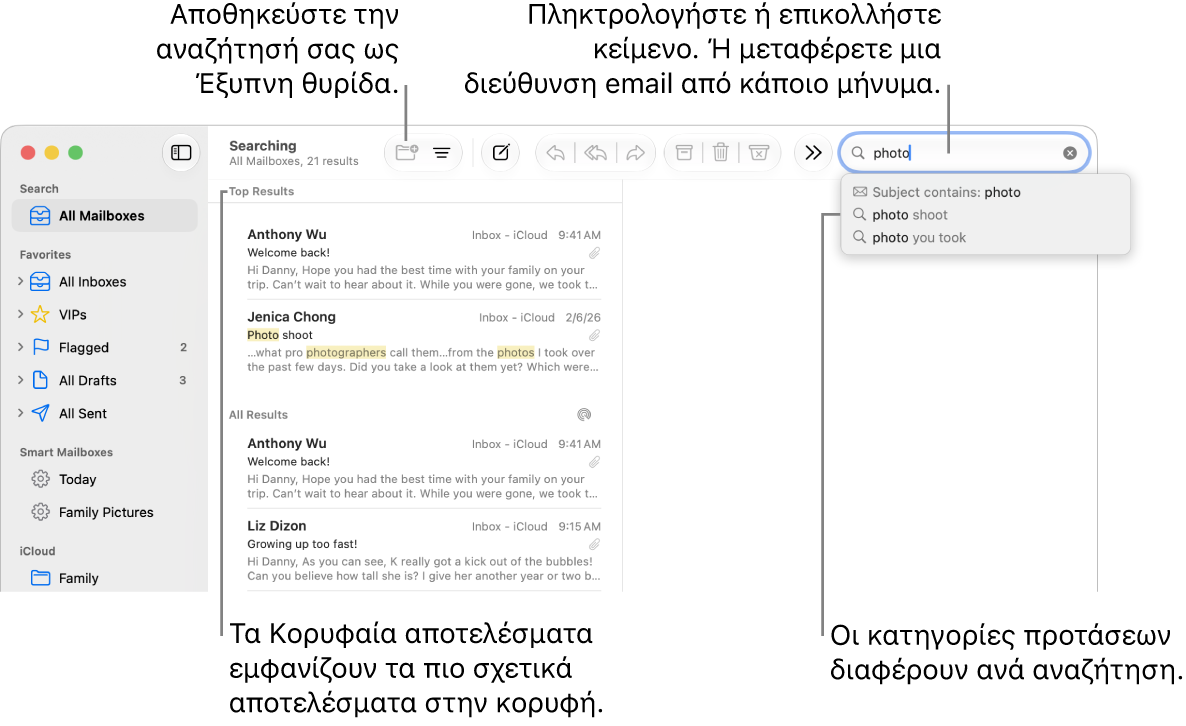The image size is (1186, 726).
Task: Click the Top Results section header
Action: pos(262,191)
